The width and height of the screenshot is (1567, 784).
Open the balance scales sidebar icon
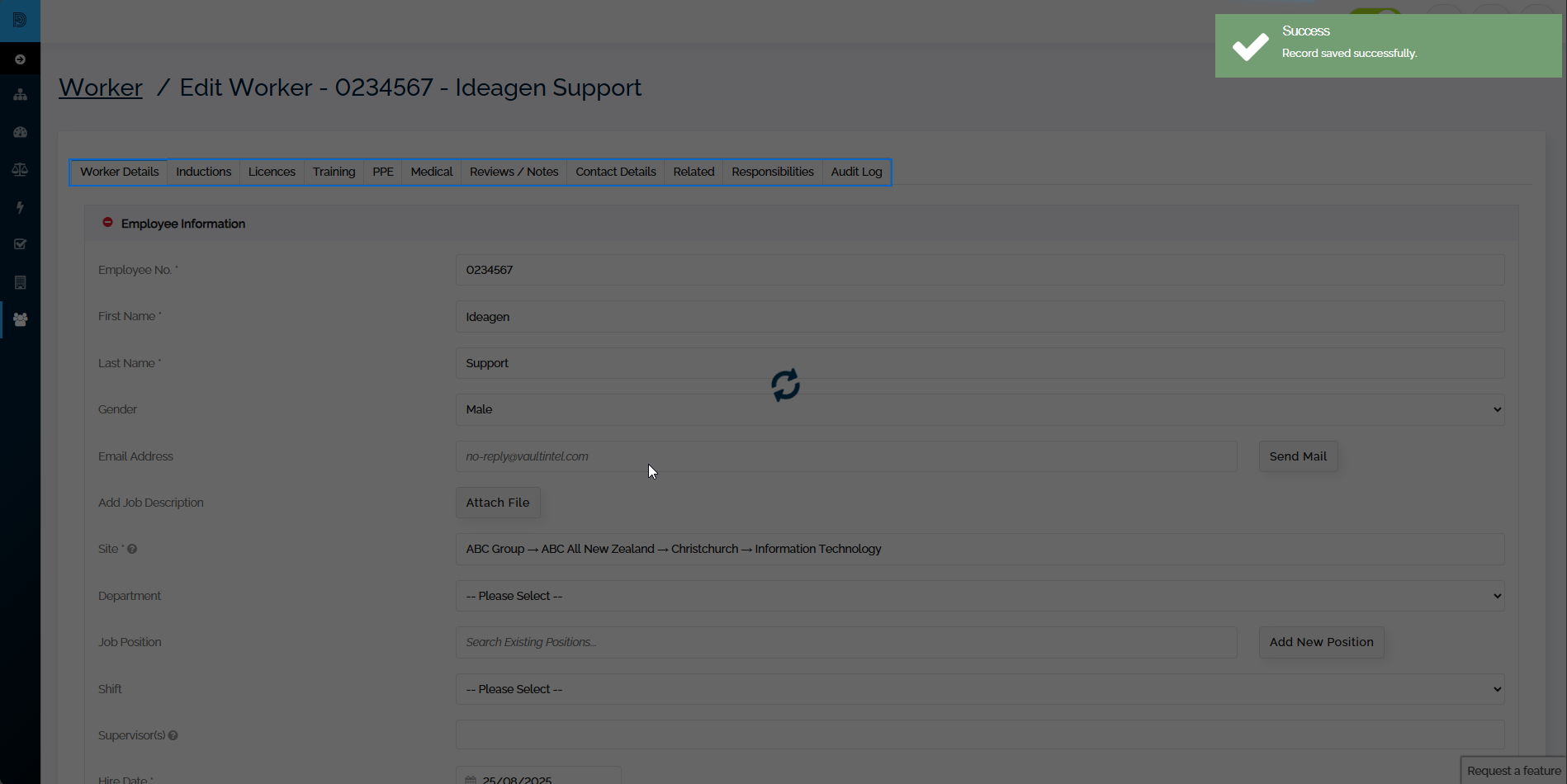pyautogui.click(x=20, y=169)
